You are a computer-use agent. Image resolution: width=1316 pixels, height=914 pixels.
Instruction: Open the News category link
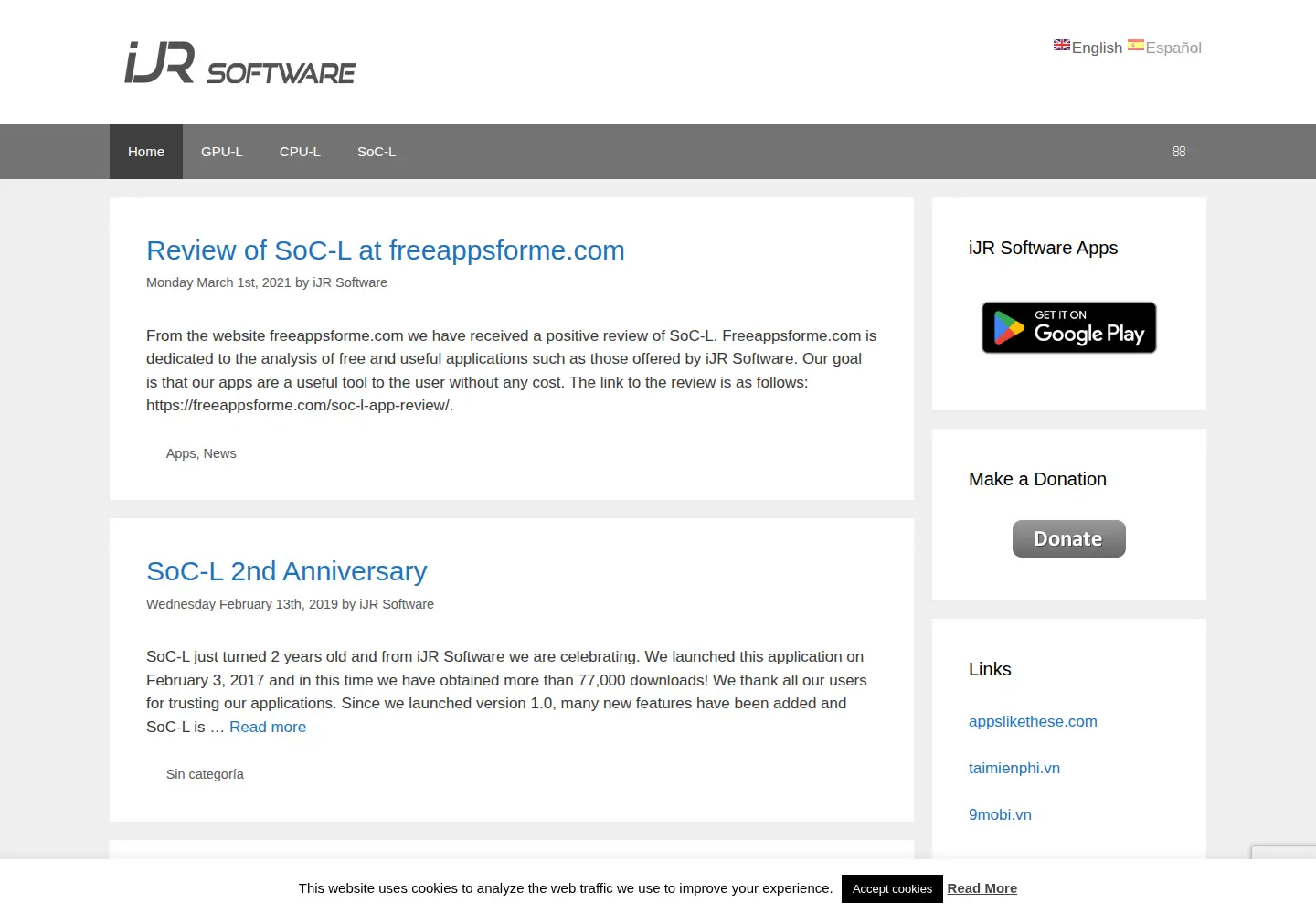(x=220, y=453)
